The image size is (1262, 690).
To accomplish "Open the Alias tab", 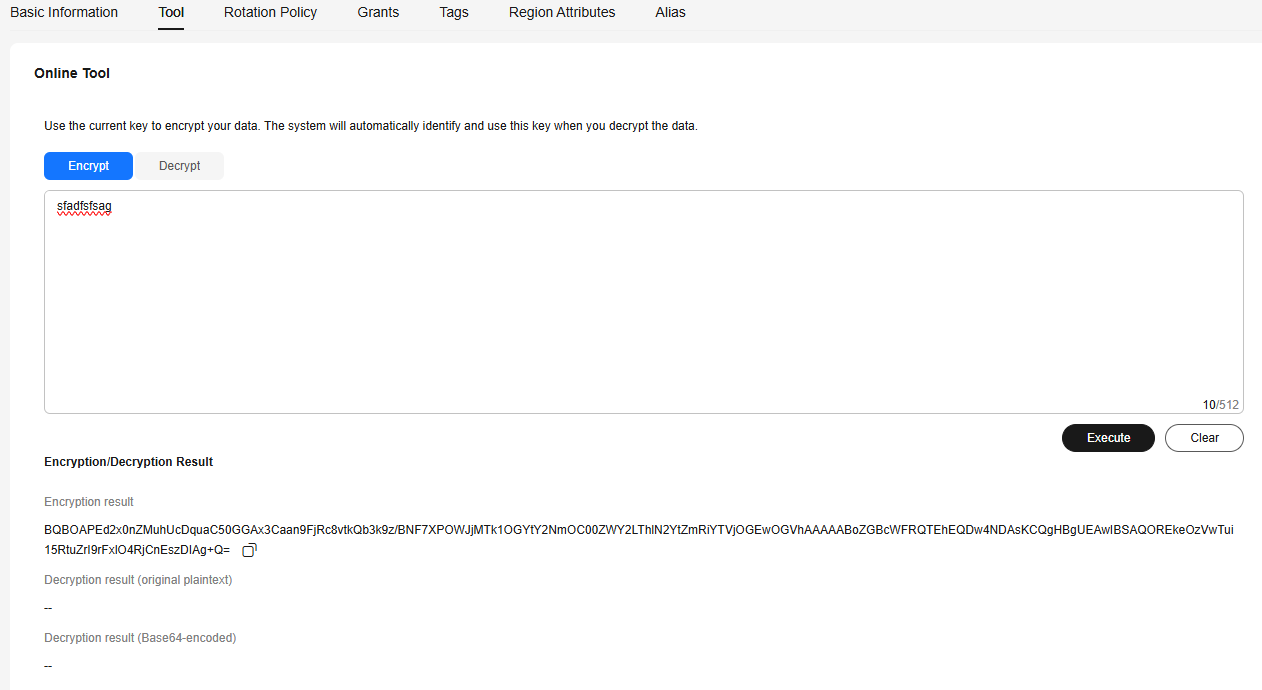I will pyautogui.click(x=670, y=13).
